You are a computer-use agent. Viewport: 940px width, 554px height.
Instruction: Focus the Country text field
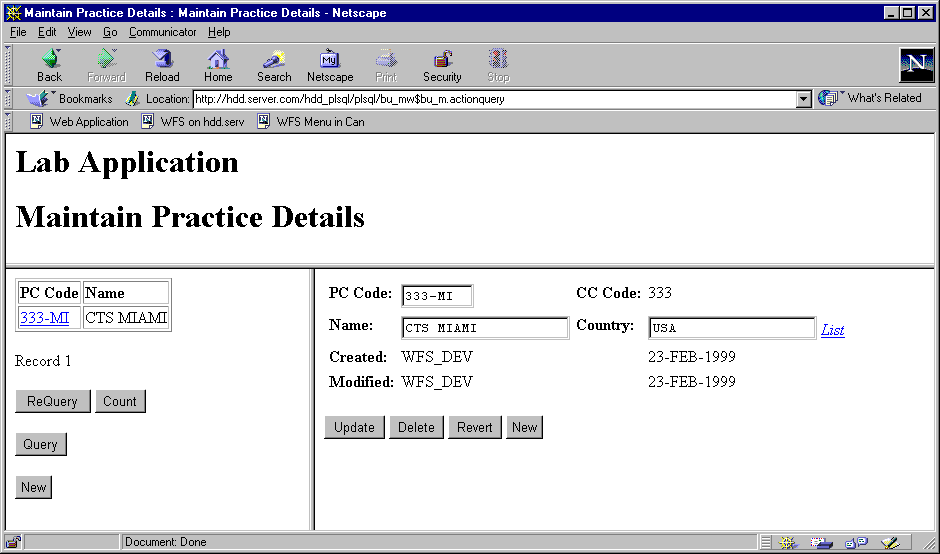click(731, 328)
